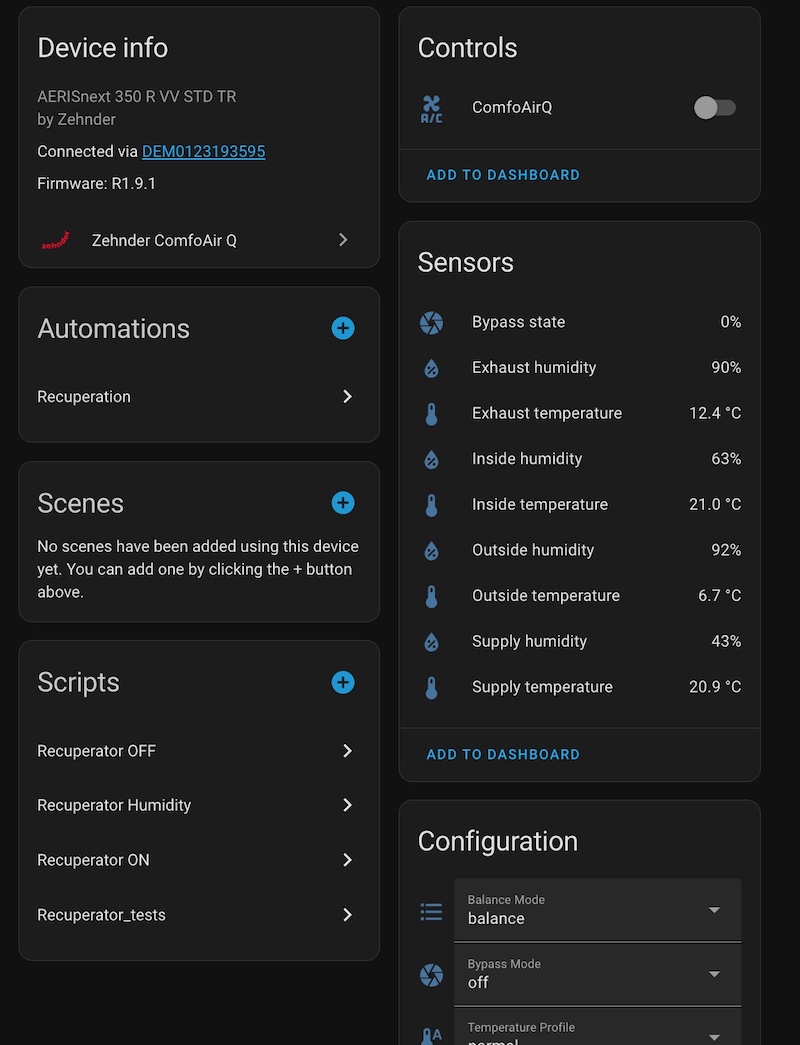Click the ComfoAirQ fan icon in Controls

(432, 107)
